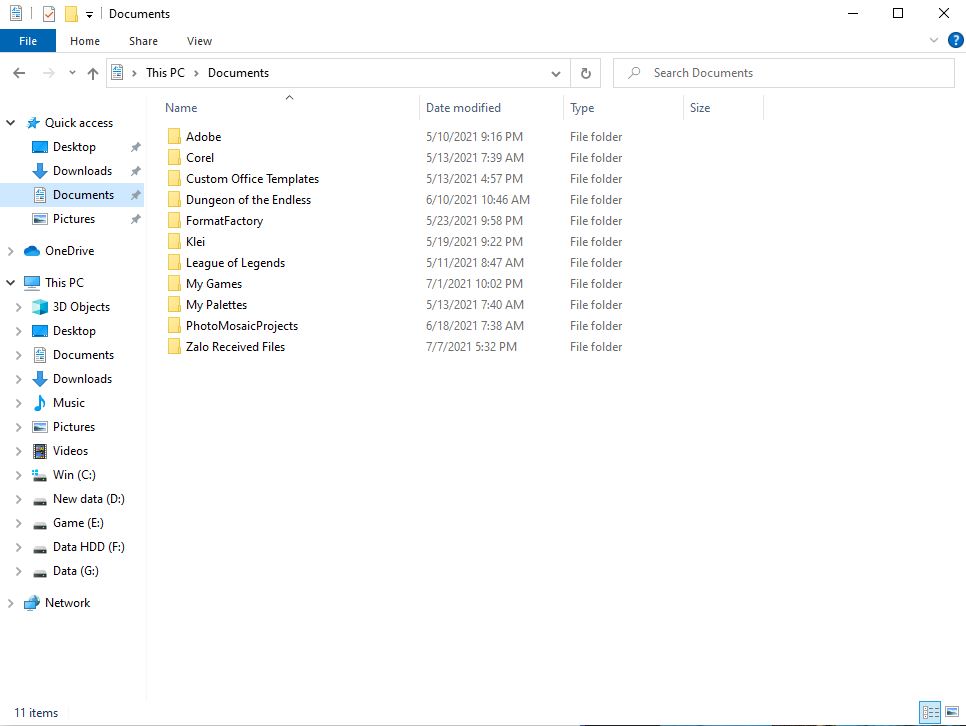Select the Zalo Received Files folder icon

pos(174,347)
